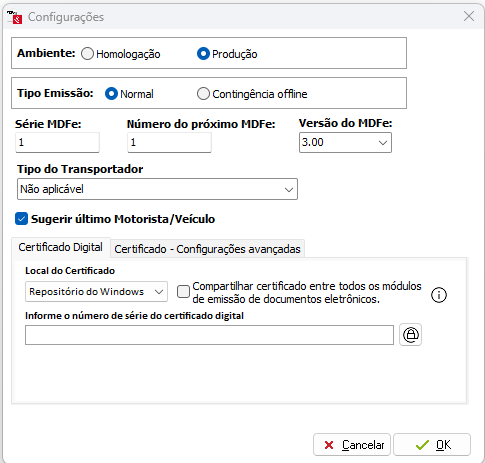Screen dimensions: 485x463
Task: Click the Série MDFe input field
Action: [x=57, y=142]
